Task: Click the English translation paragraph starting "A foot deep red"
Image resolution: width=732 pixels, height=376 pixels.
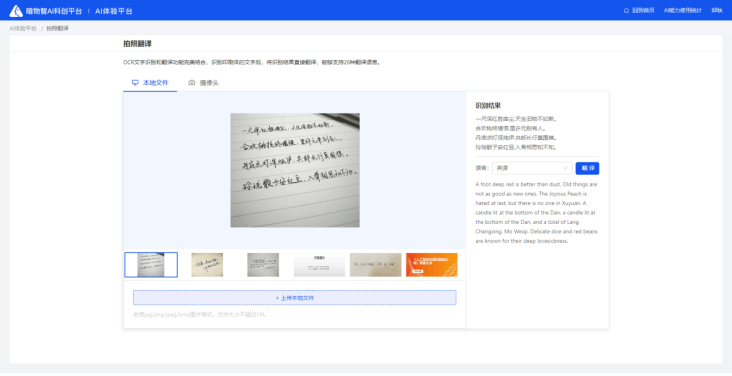Action: click(536, 213)
